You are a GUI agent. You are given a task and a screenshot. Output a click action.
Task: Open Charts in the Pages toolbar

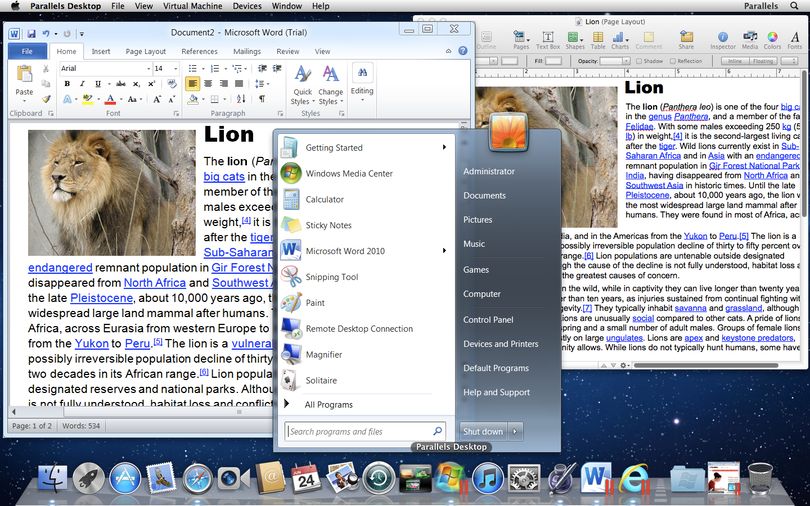[619, 40]
